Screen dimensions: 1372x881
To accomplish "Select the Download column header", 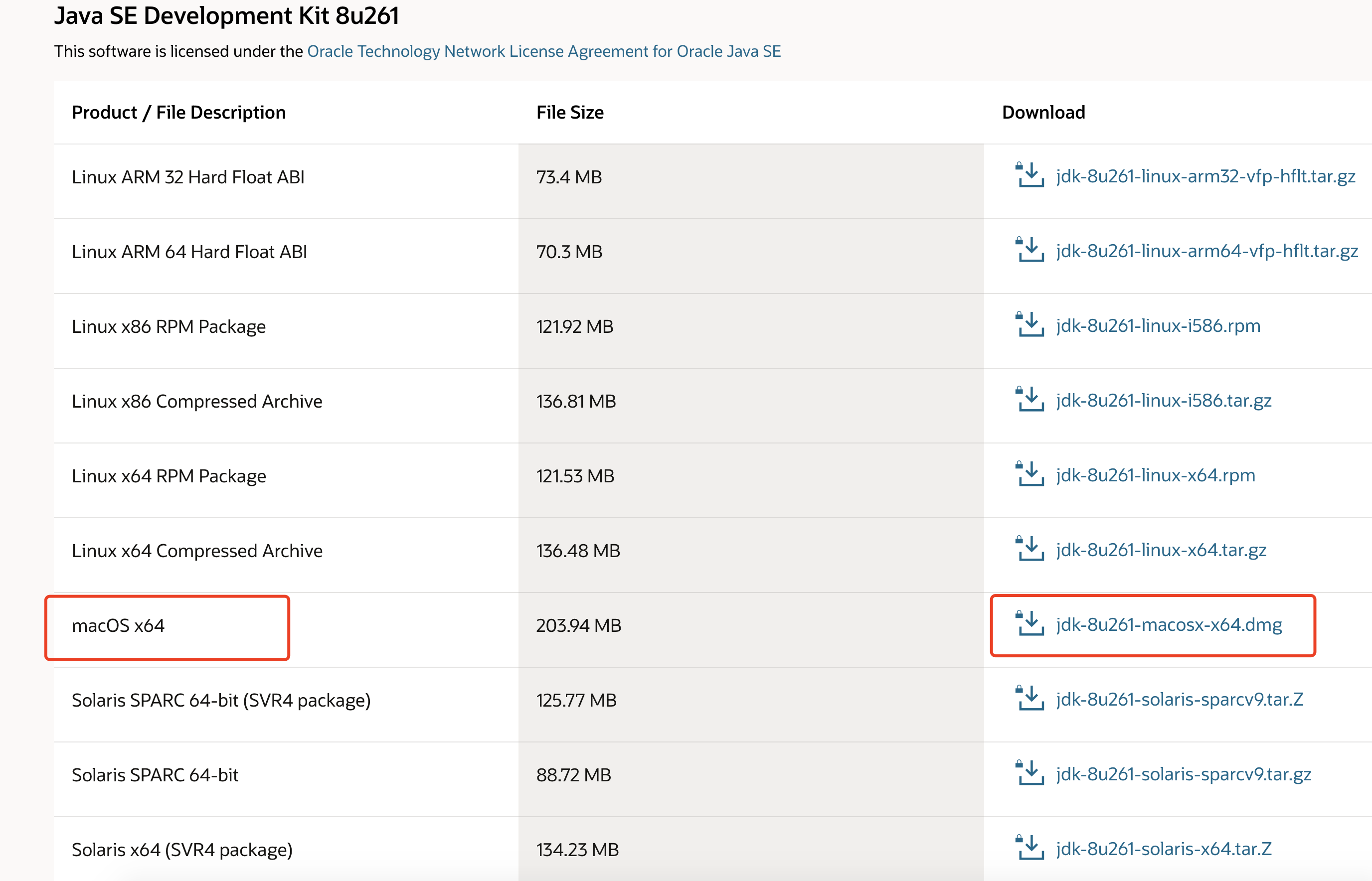I will (x=1043, y=113).
